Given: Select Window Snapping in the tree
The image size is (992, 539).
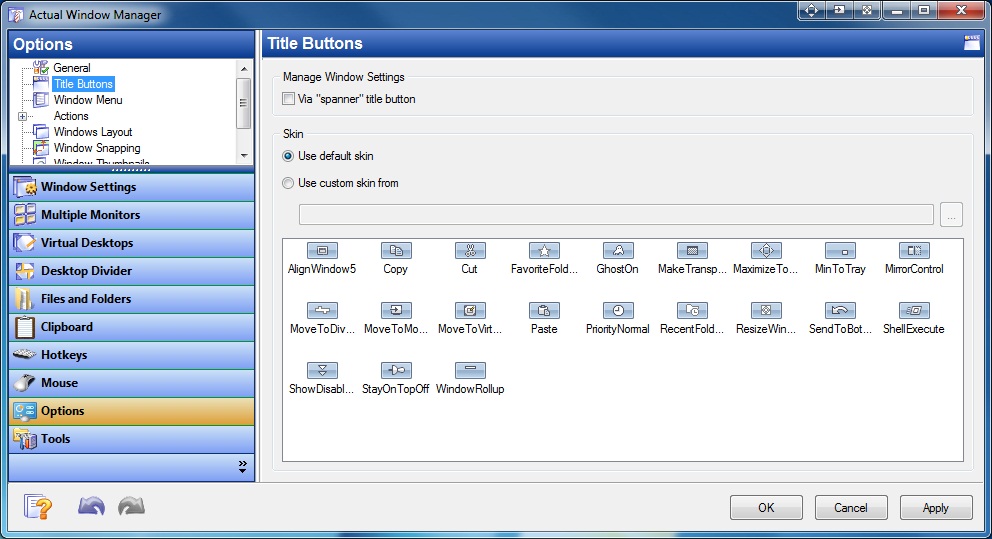Looking at the screenshot, I should point(97,148).
